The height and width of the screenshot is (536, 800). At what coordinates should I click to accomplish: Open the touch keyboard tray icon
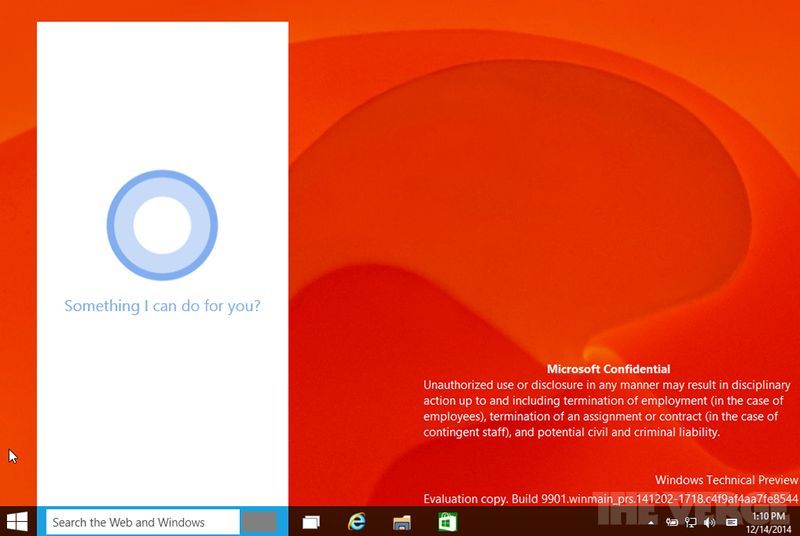[731, 522]
